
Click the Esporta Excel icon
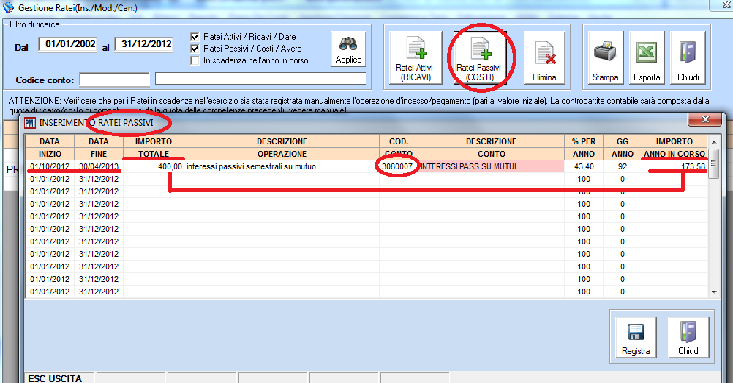click(646, 52)
